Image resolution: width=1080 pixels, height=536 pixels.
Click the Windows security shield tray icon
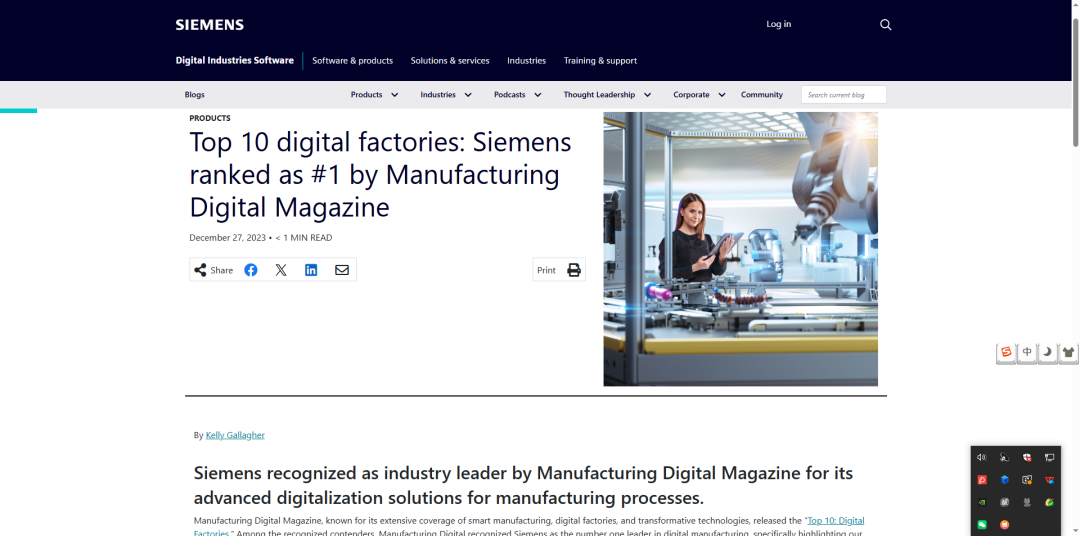(x=1027, y=457)
